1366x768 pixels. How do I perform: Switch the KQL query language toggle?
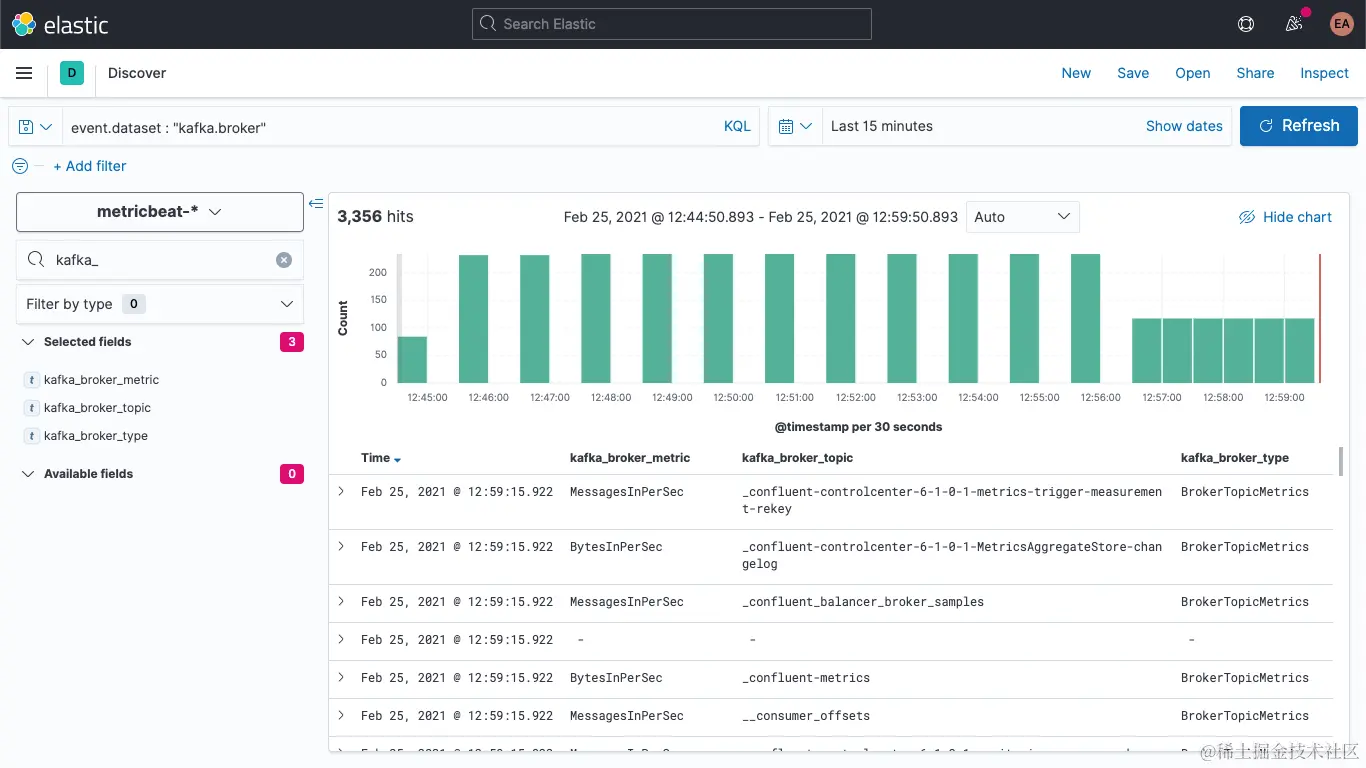click(x=737, y=126)
